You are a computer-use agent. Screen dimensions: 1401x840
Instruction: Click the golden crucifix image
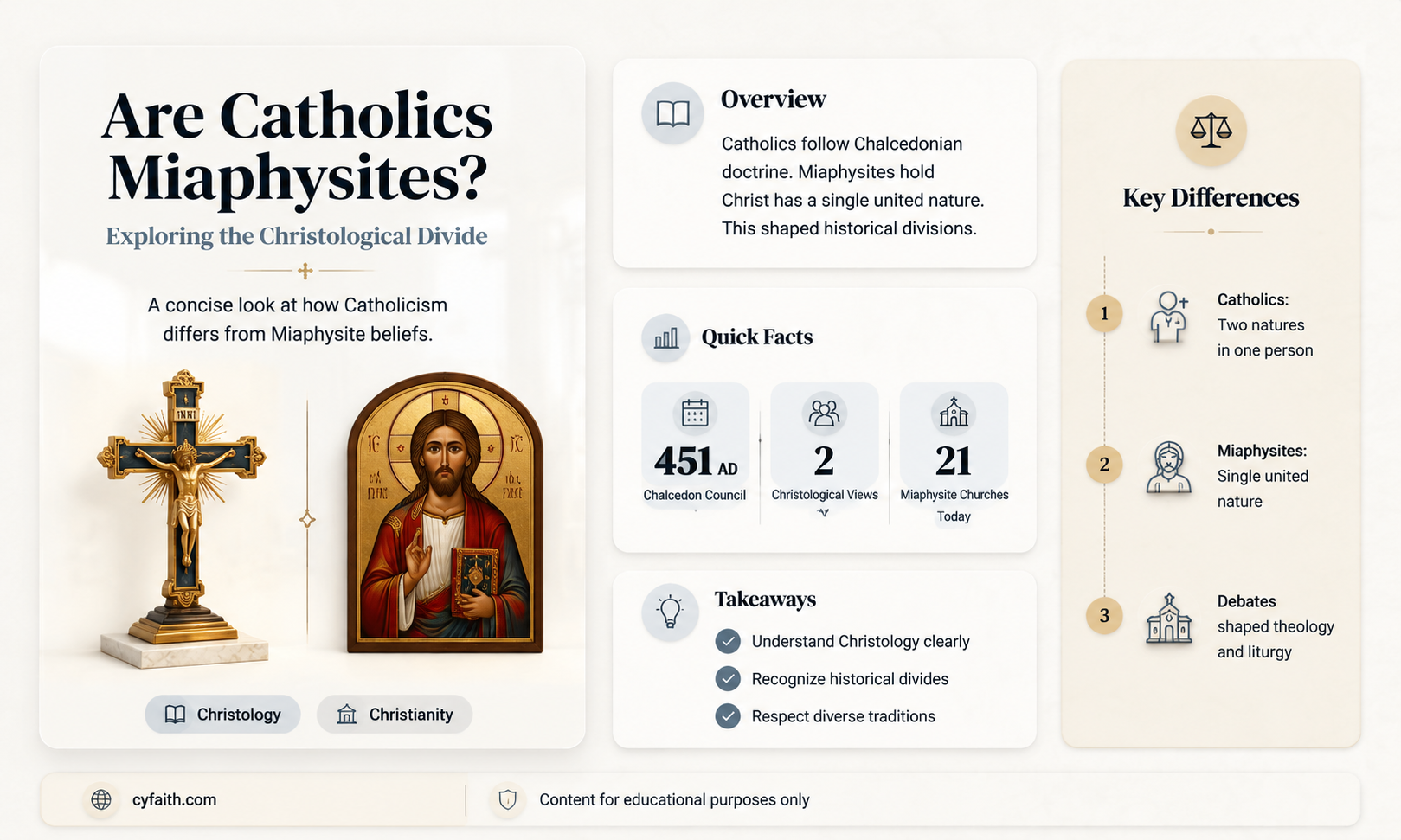pyautogui.click(x=183, y=519)
